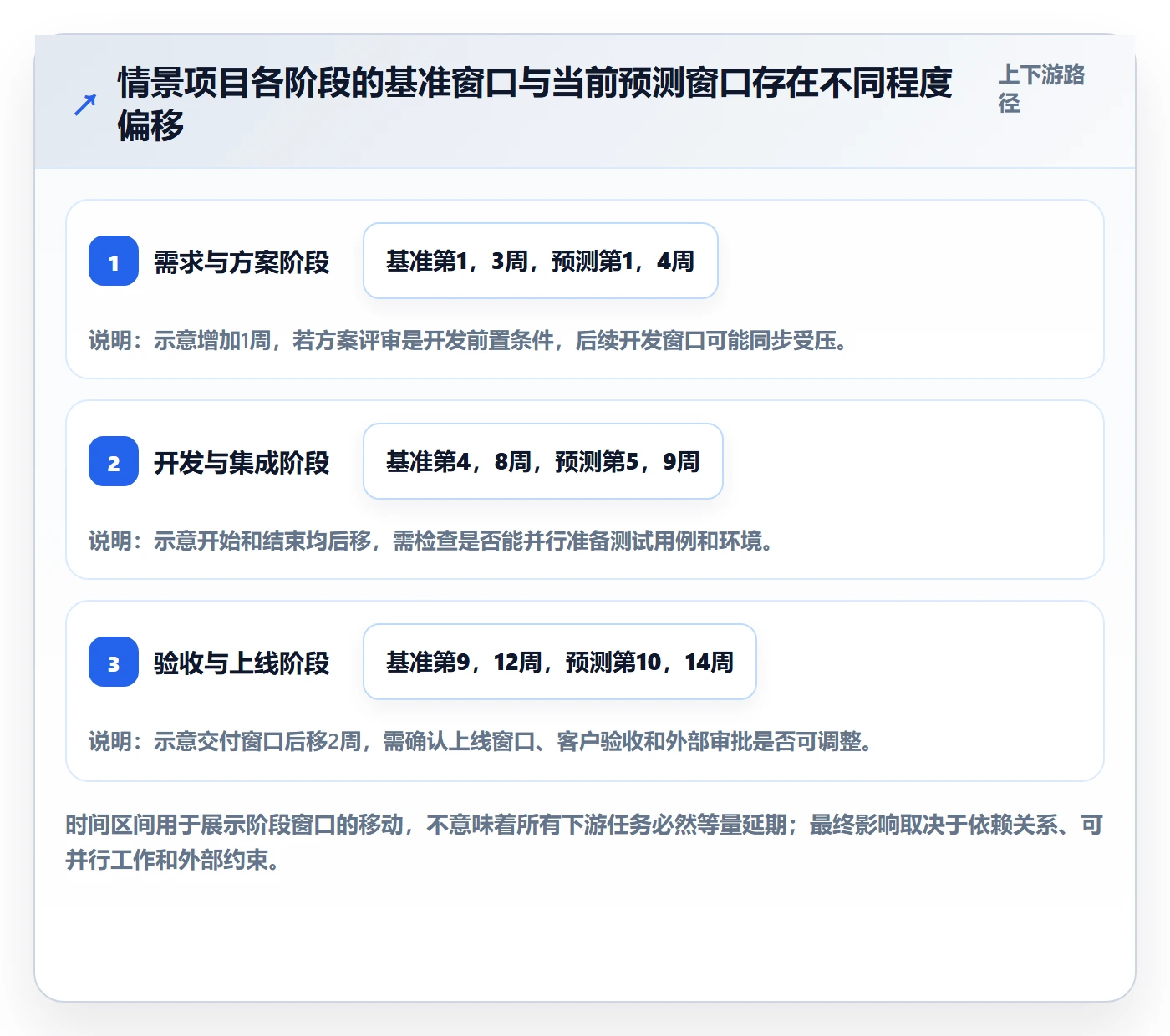Click the title 情景项目各阶段的基准窗口 headline
The image size is (1170, 1036).
(x=535, y=104)
